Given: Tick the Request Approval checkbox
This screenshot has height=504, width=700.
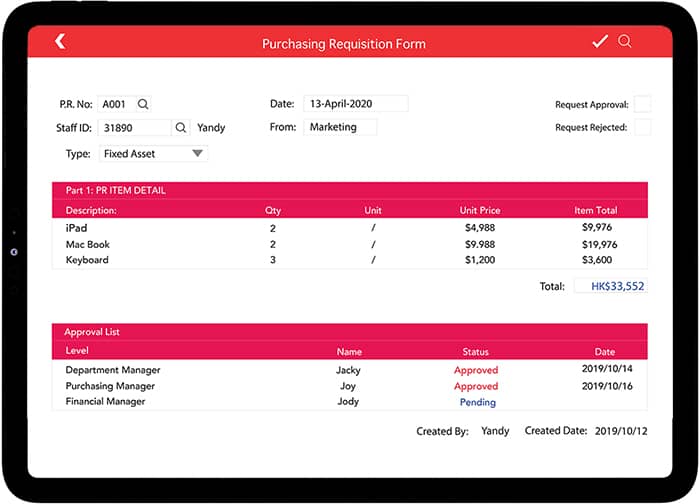Looking at the screenshot, I should (642, 104).
